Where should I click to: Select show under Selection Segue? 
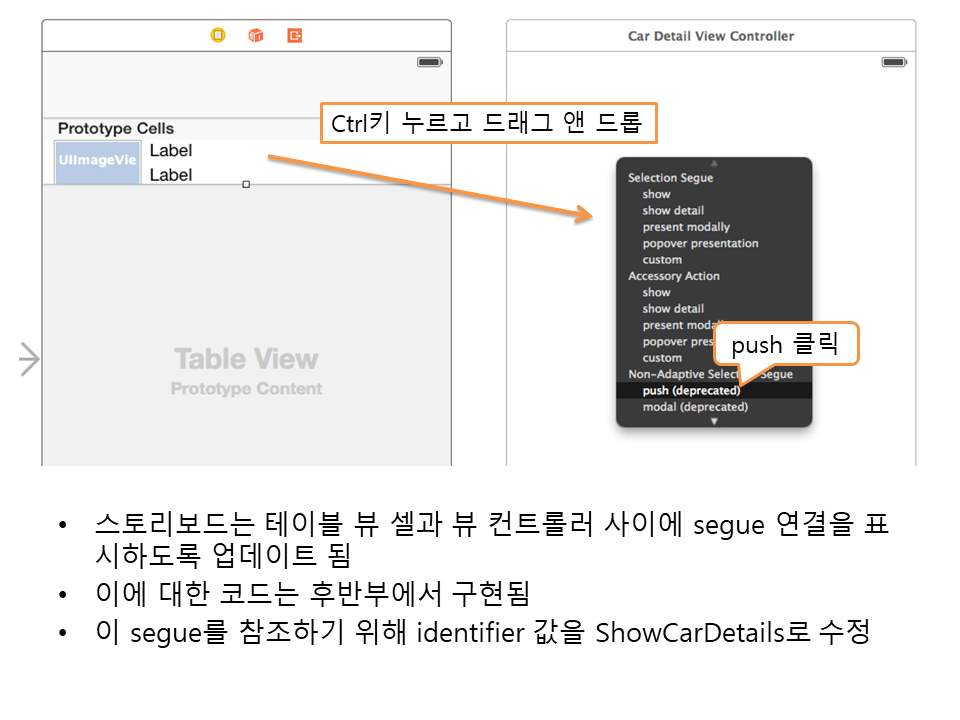click(656, 194)
